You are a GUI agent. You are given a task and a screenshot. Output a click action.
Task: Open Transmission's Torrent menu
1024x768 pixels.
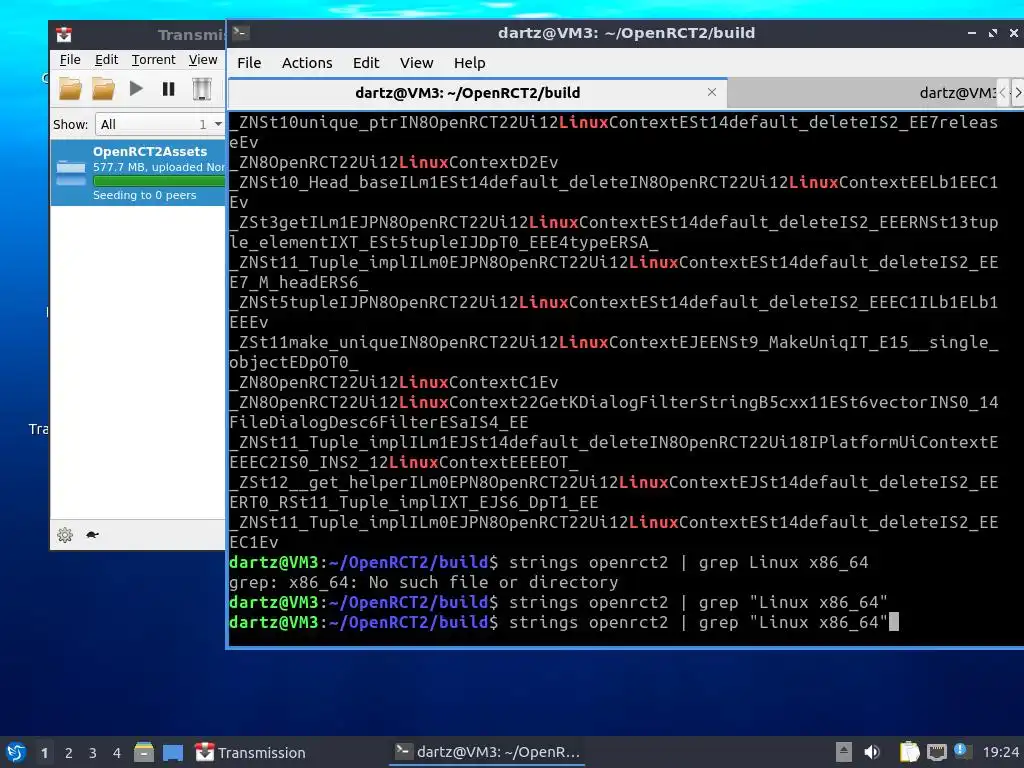pos(153,59)
